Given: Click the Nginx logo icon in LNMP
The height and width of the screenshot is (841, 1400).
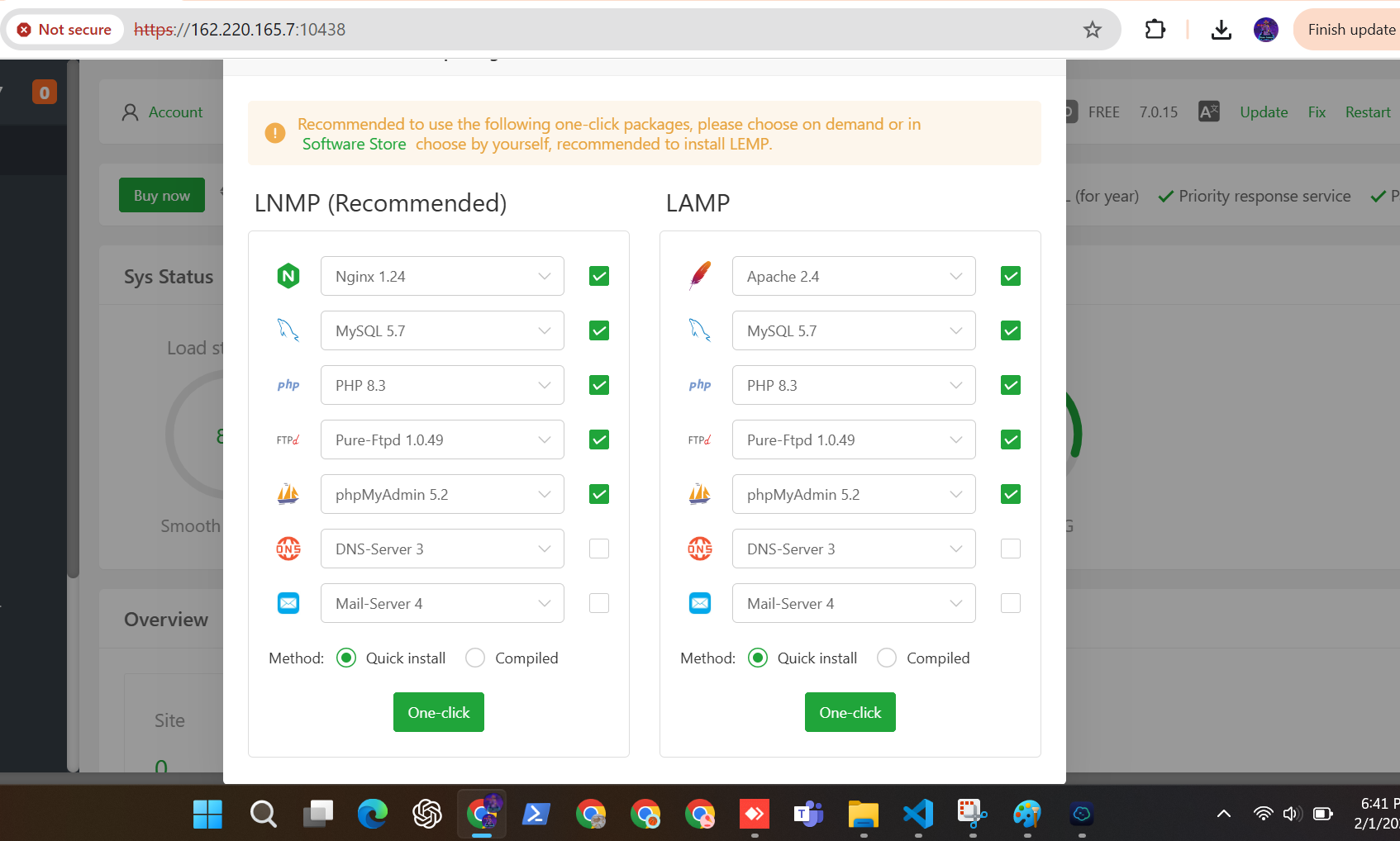Looking at the screenshot, I should click(288, 276).
